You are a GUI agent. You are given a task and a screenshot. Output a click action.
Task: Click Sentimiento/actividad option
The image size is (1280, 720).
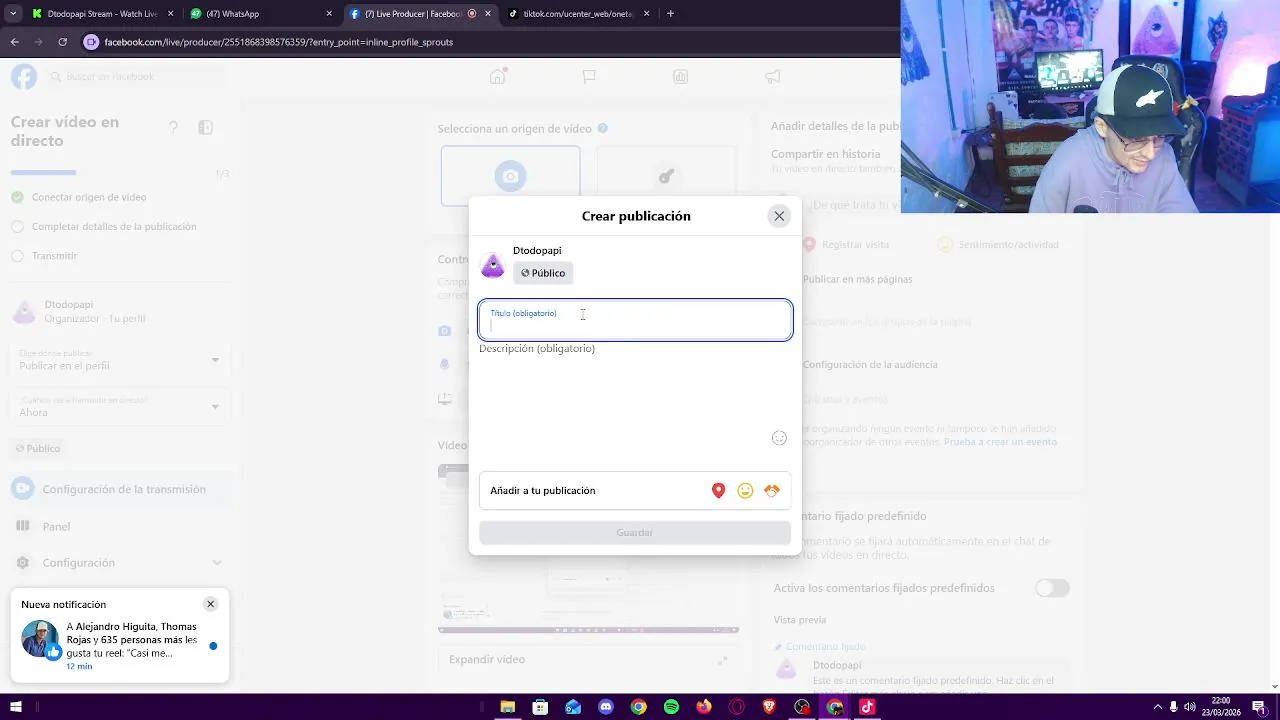tap(998, 244)
